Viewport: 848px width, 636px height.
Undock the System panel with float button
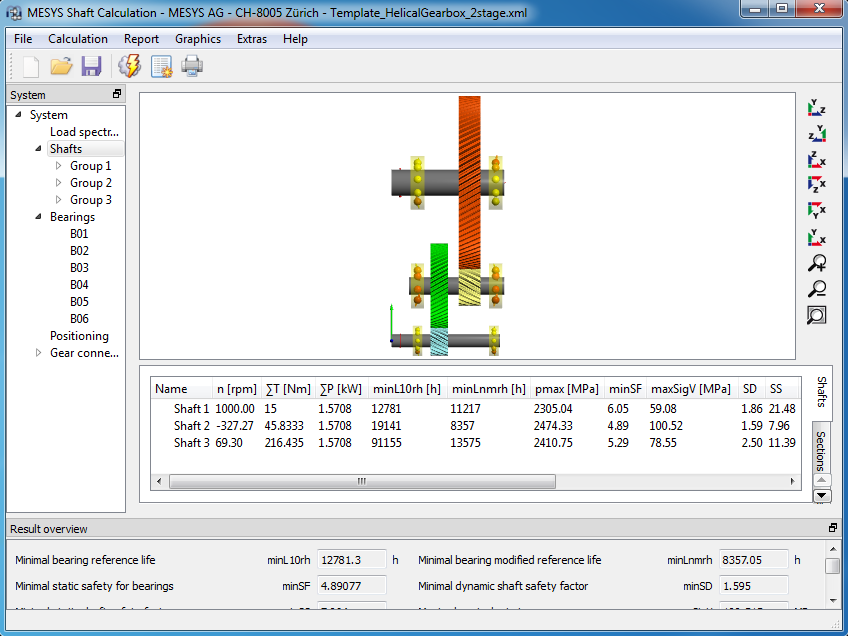coord(117,94)
